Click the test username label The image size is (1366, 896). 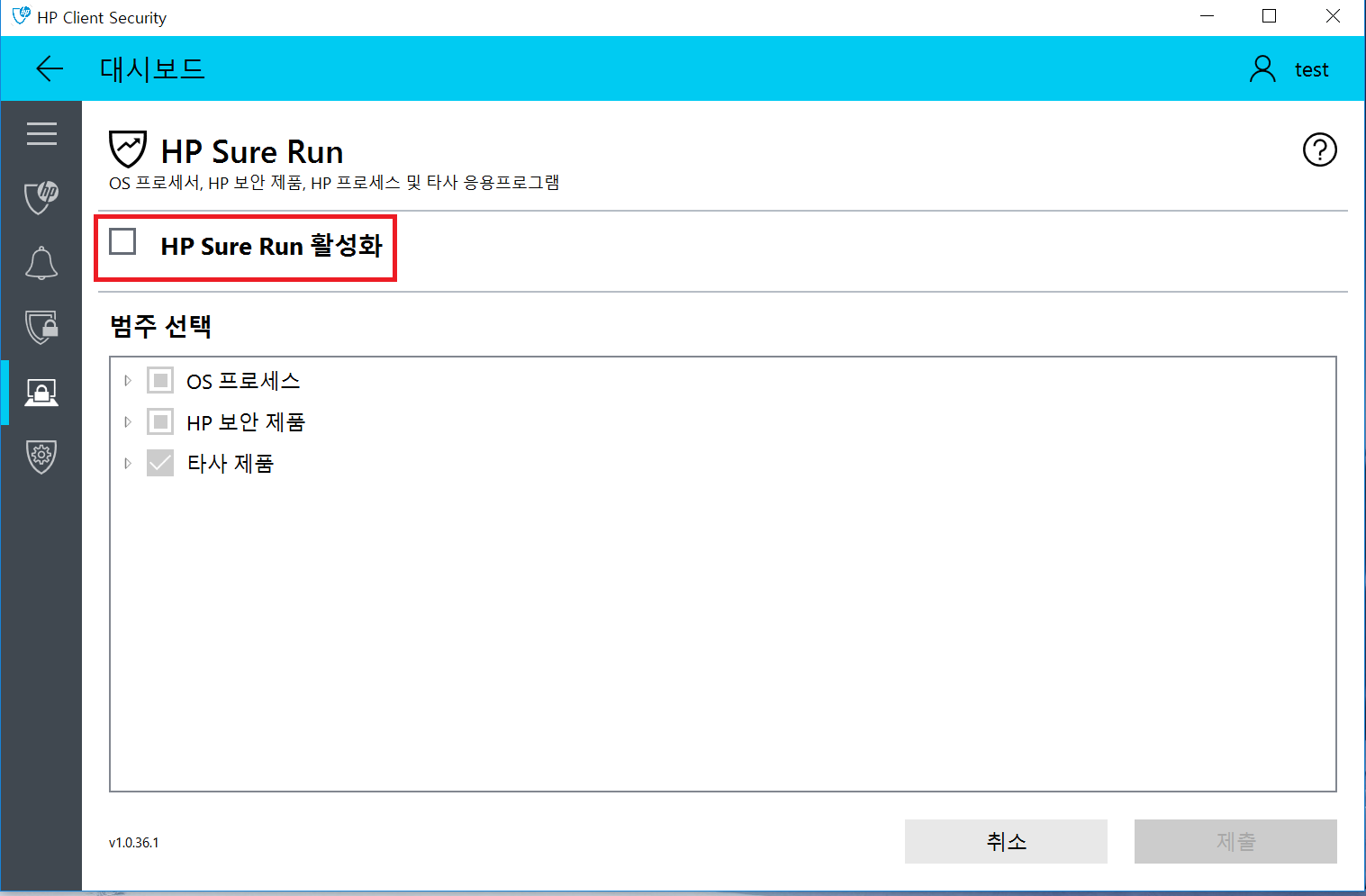point(1311,69)
